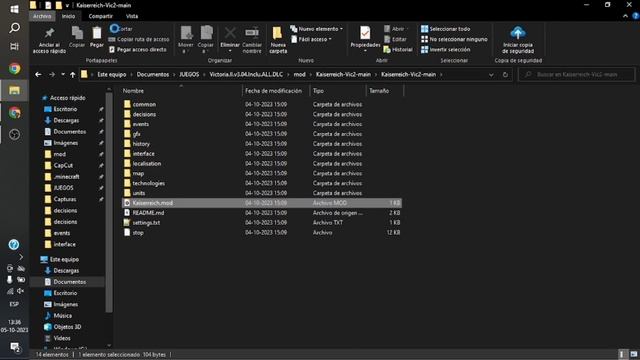This screenshot has height=360, width=640.
Task: Pin folder with Anclar al acceso rápido
Action: click(49, 40)
